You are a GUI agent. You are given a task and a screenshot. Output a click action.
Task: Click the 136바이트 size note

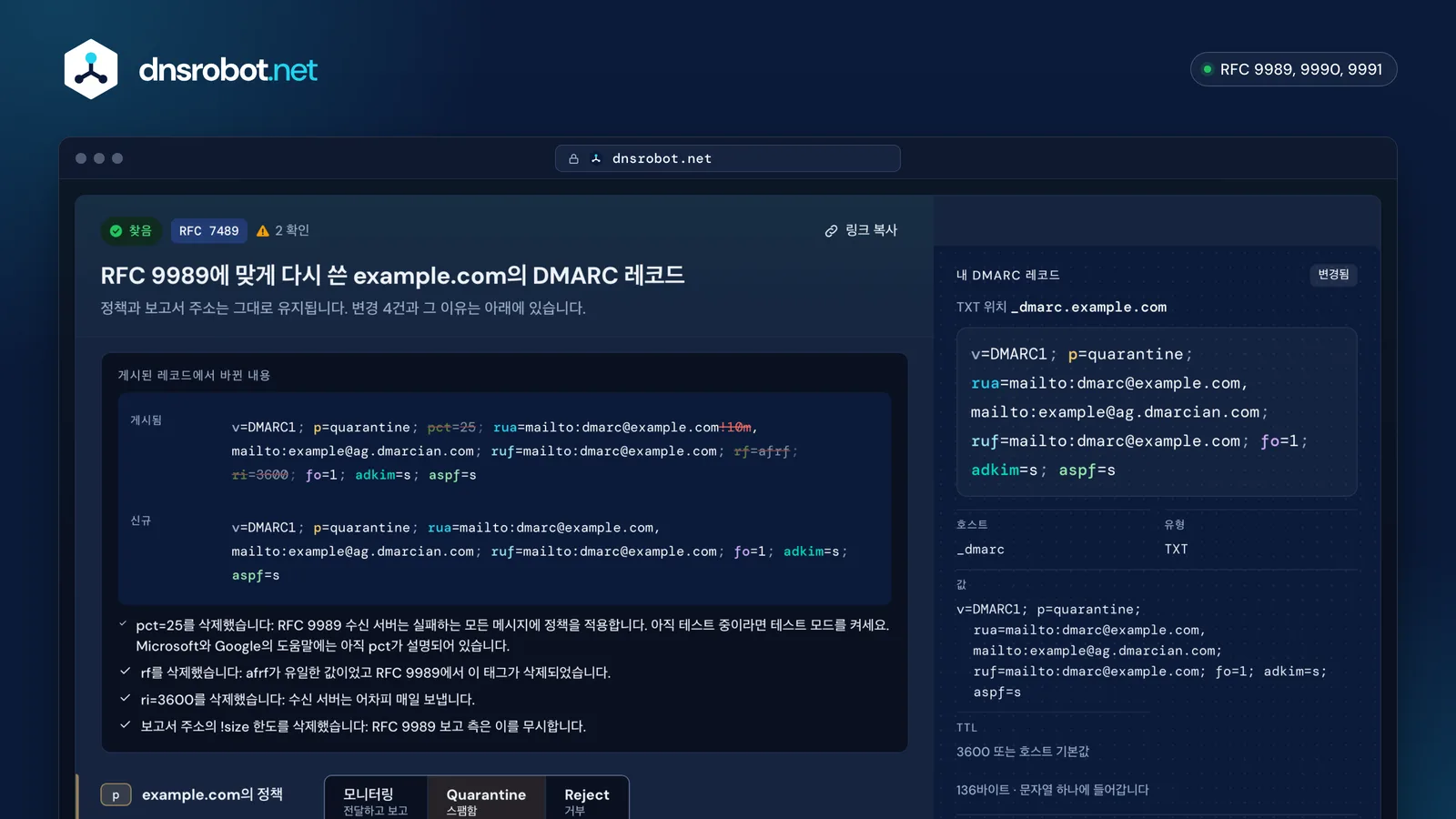1052,790
